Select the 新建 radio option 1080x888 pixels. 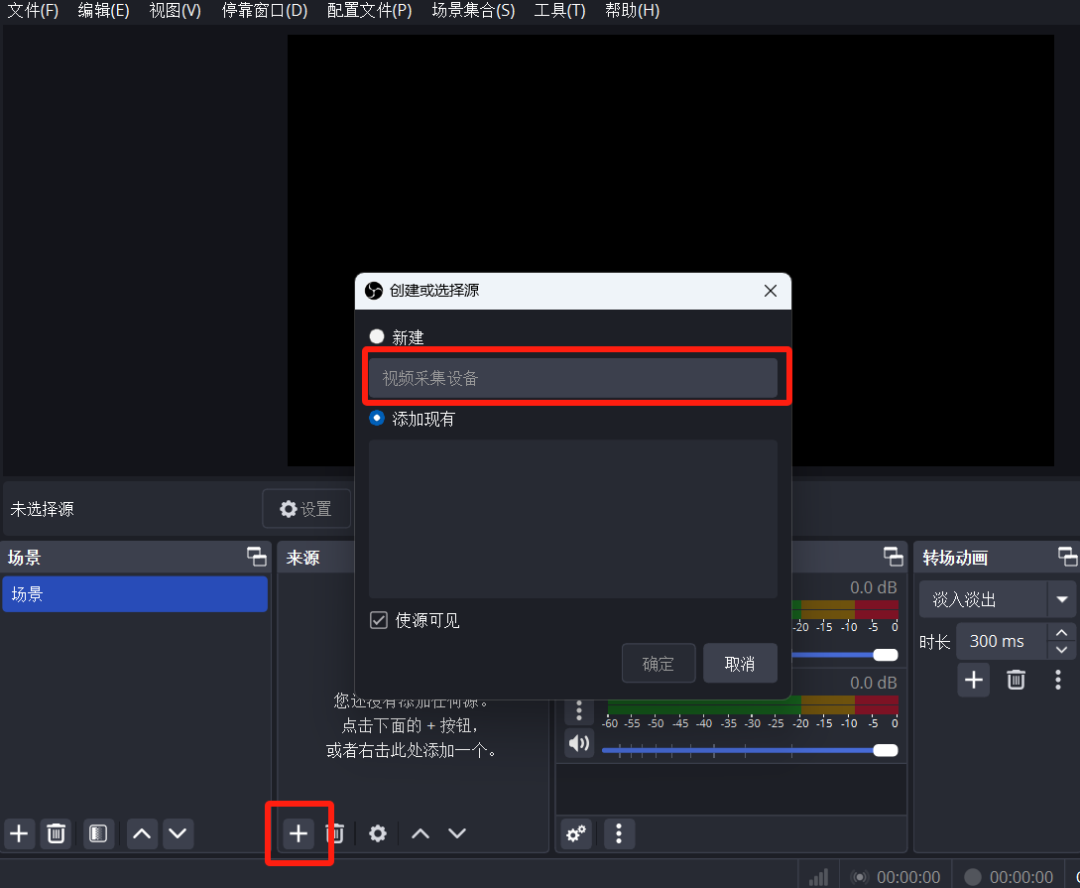click(377, 336)
